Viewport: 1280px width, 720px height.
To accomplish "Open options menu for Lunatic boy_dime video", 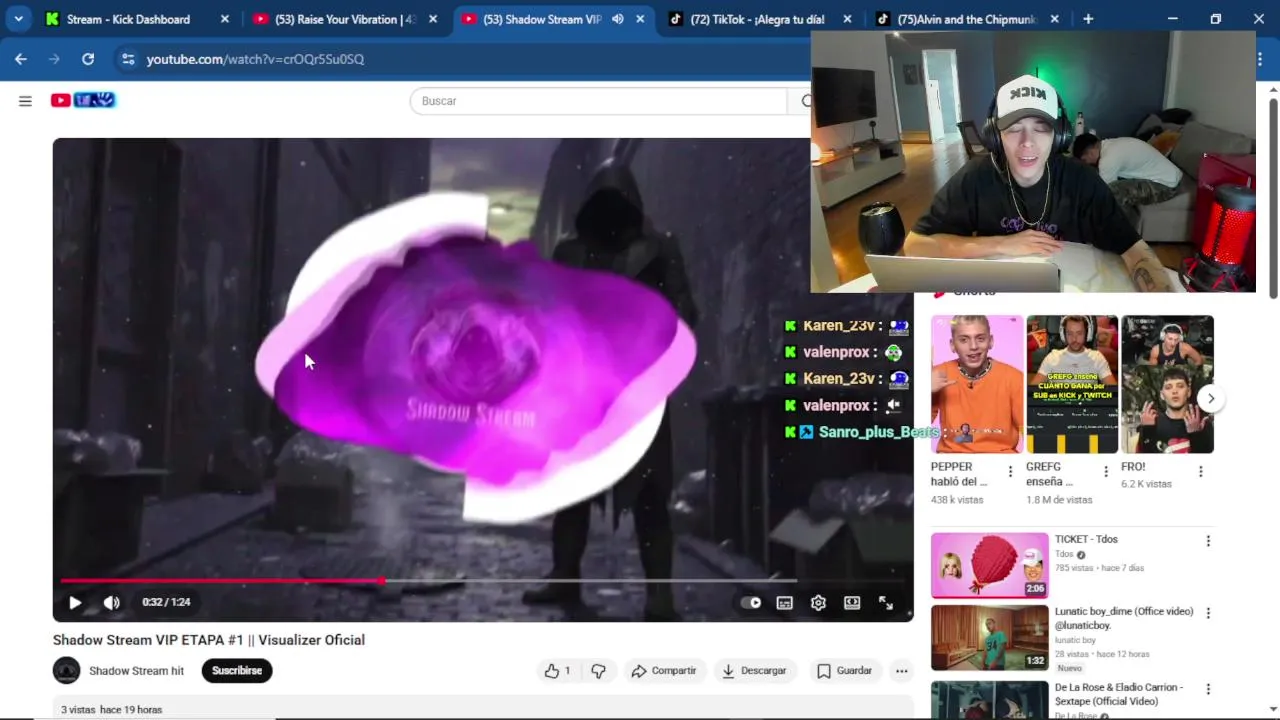I will [1208, 613].
